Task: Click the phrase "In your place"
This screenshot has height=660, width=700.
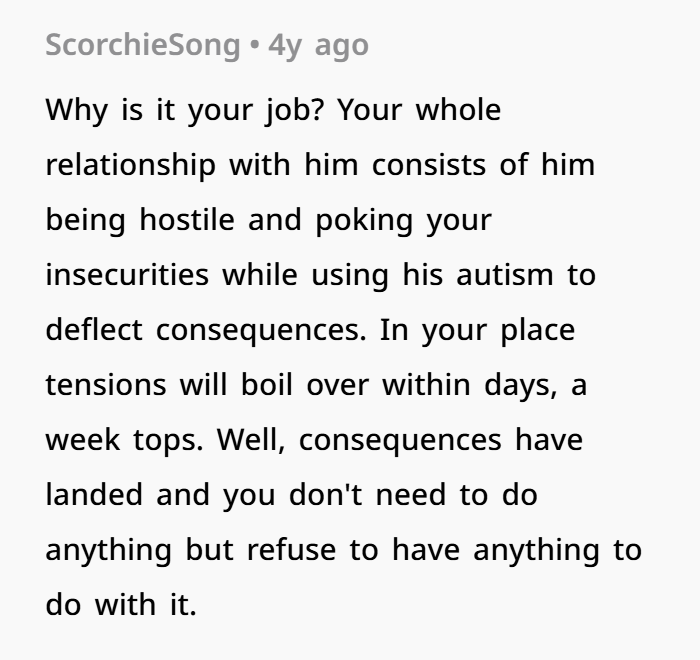Action: pos(477,331)
